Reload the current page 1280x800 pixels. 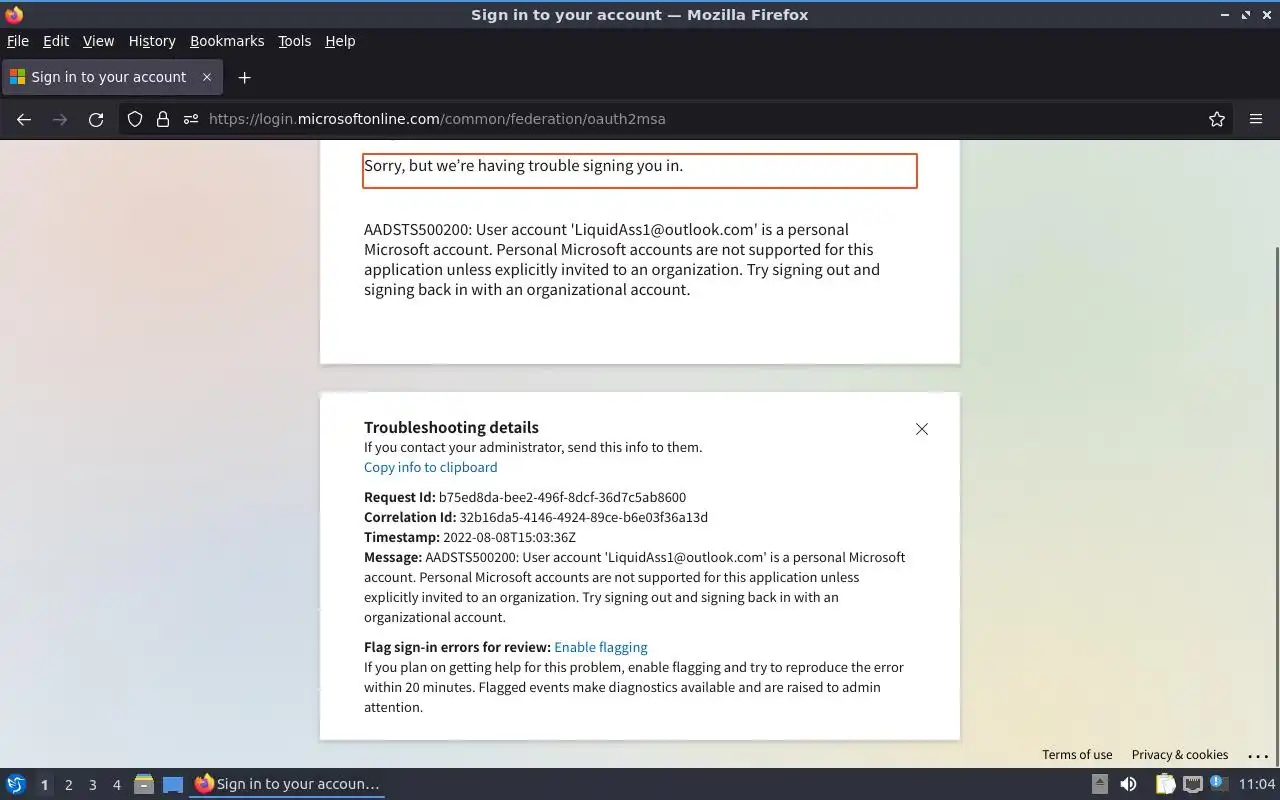pos(96,119)
